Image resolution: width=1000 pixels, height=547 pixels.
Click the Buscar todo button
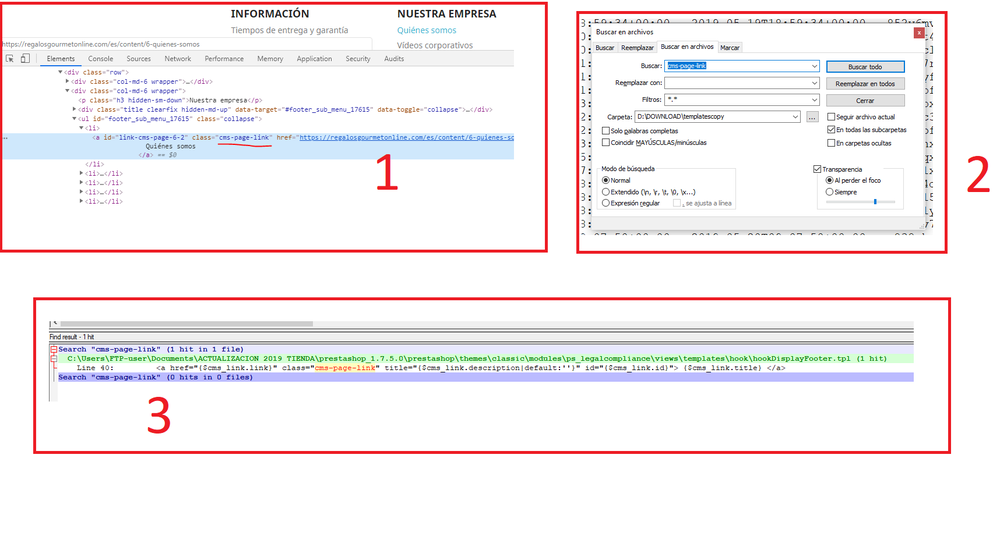point(865,66)
